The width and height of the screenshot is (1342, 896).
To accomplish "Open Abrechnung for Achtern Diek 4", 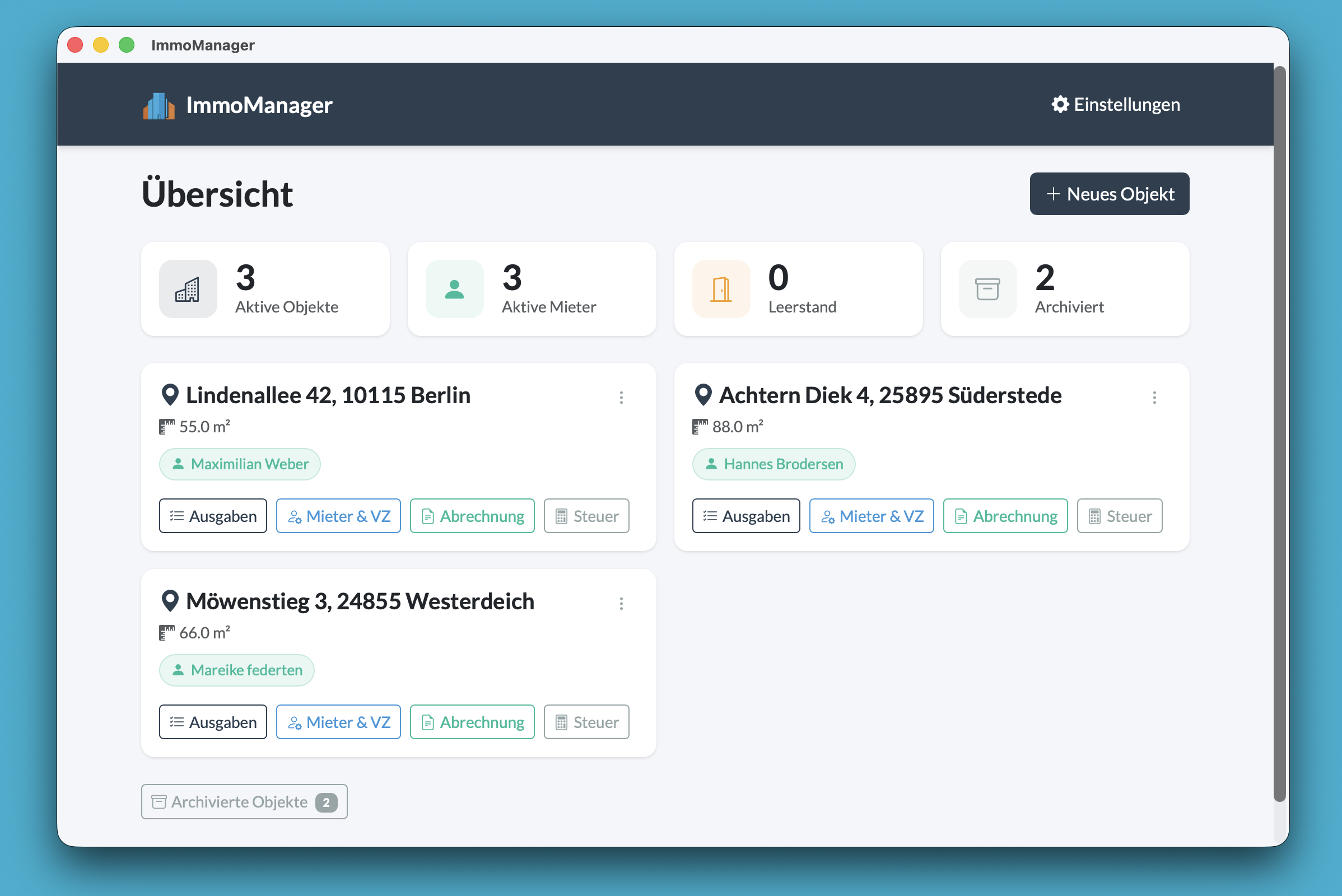I will (x=1005, y=516).
